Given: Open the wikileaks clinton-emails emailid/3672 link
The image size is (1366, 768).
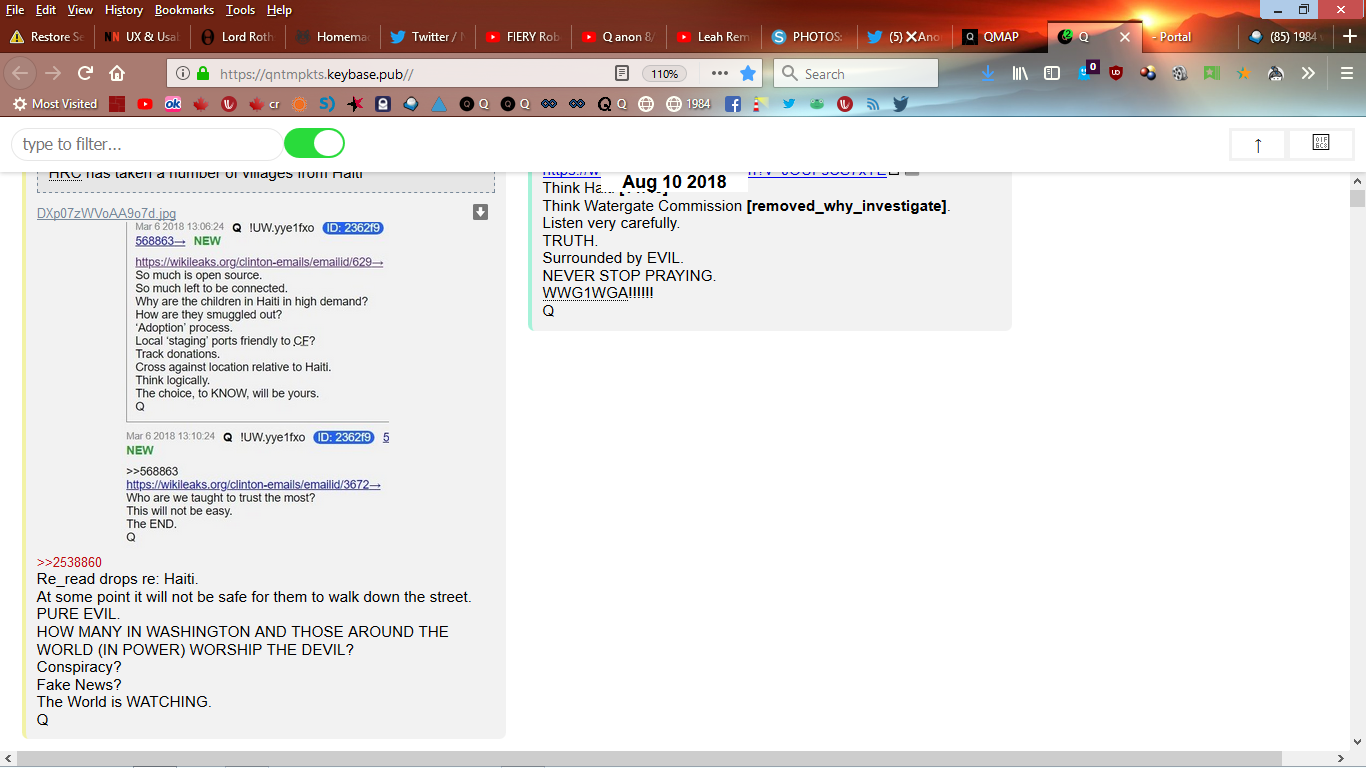Looking at the screenshot, I should (x=253, y=485).
